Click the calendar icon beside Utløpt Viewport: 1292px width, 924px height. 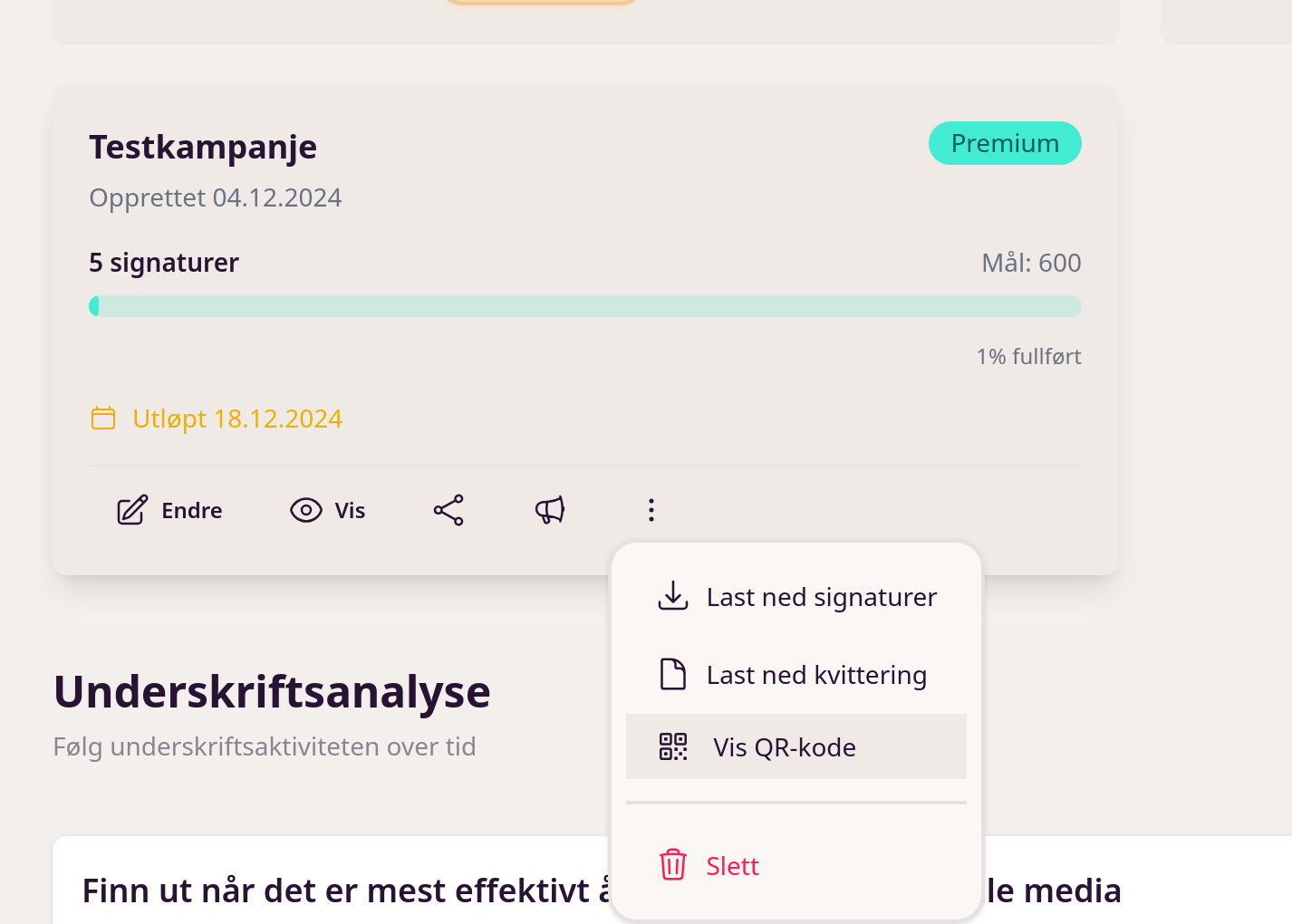[x=103, y=418]
